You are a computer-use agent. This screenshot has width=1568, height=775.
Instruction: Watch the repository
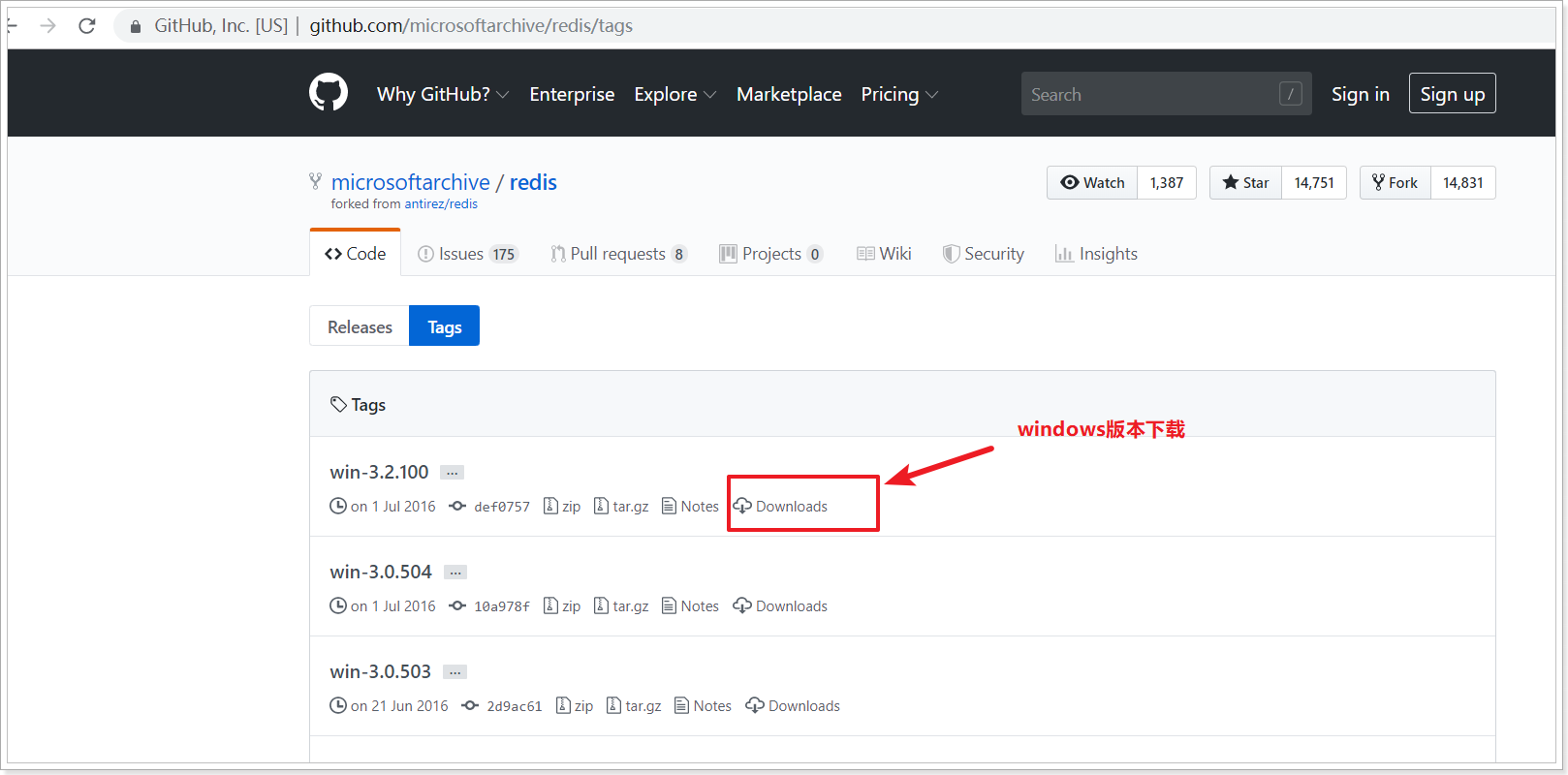(1092, 182)
